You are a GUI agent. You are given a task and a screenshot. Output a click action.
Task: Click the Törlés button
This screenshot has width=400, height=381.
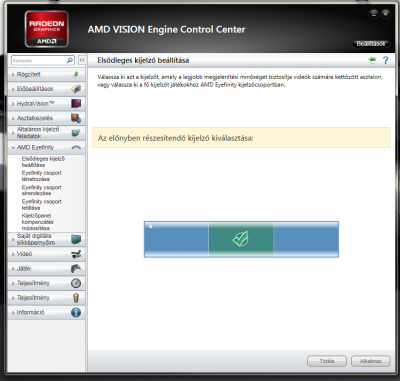tap(327, 361)
